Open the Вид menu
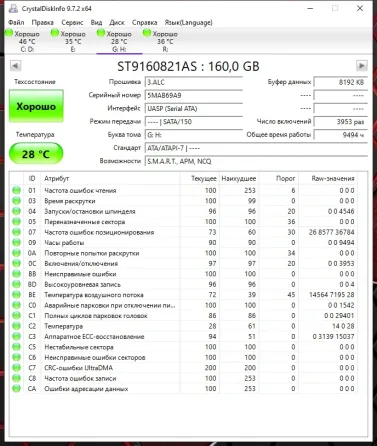This screenshot has height=446, width=377. 96,22
